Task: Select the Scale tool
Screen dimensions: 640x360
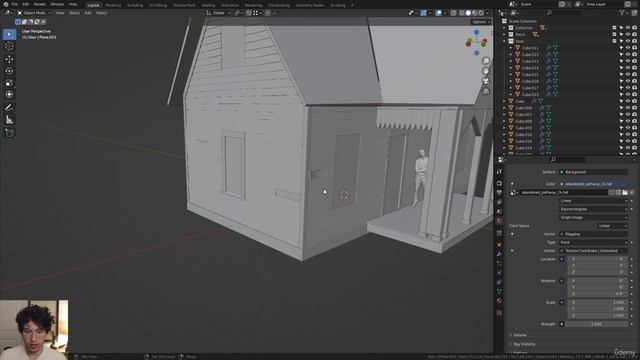Action: [x=9, y=83]
